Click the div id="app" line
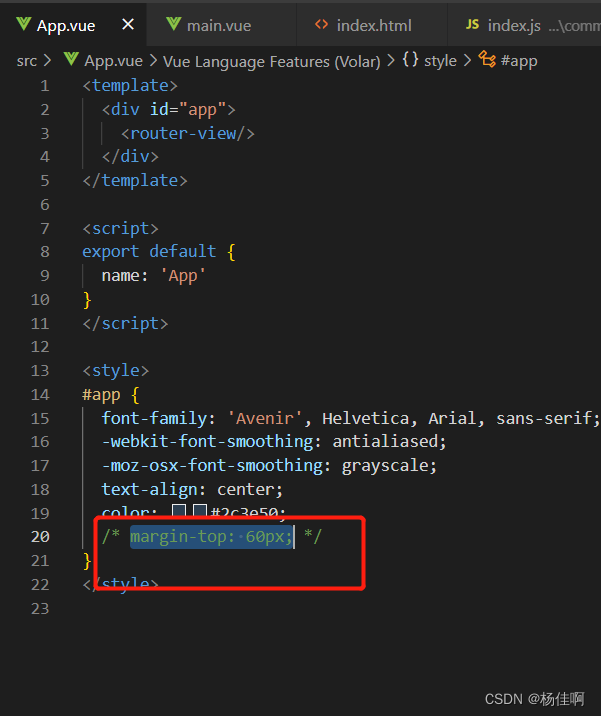 169,110
